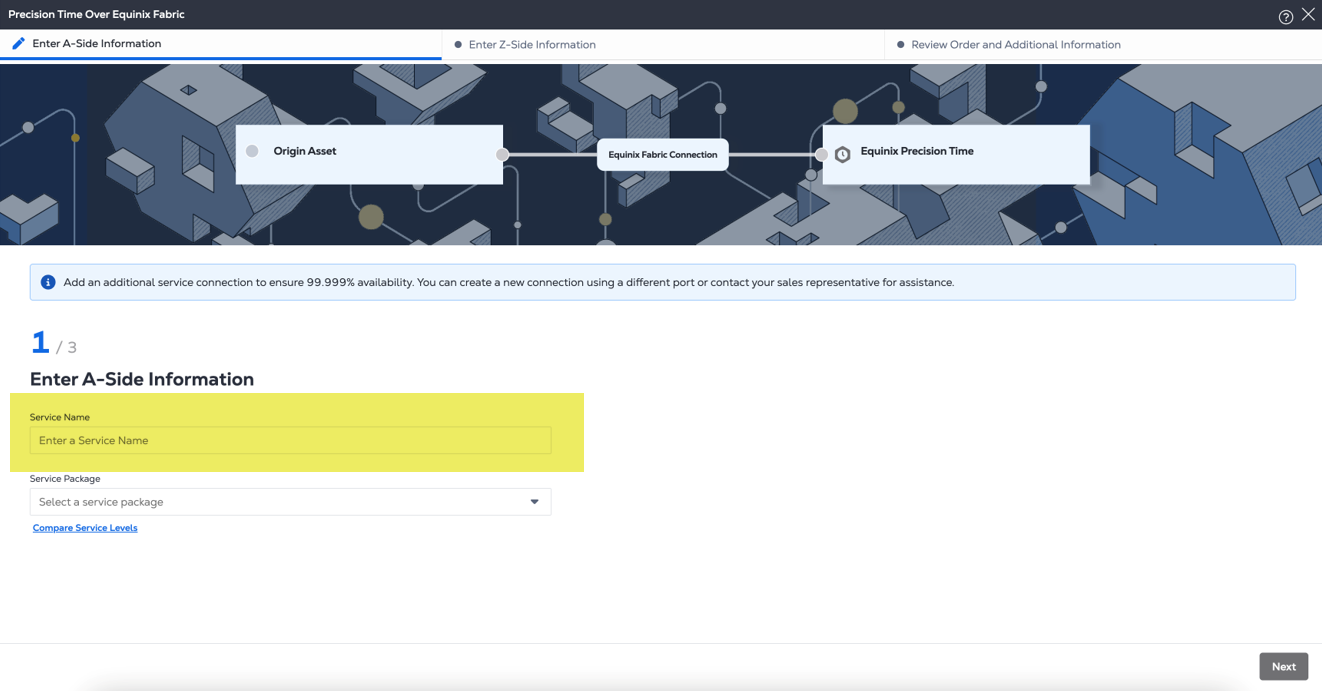Click the 'Service Package' field label
The width and height of the screenshot is (1322, 691).
65,479
